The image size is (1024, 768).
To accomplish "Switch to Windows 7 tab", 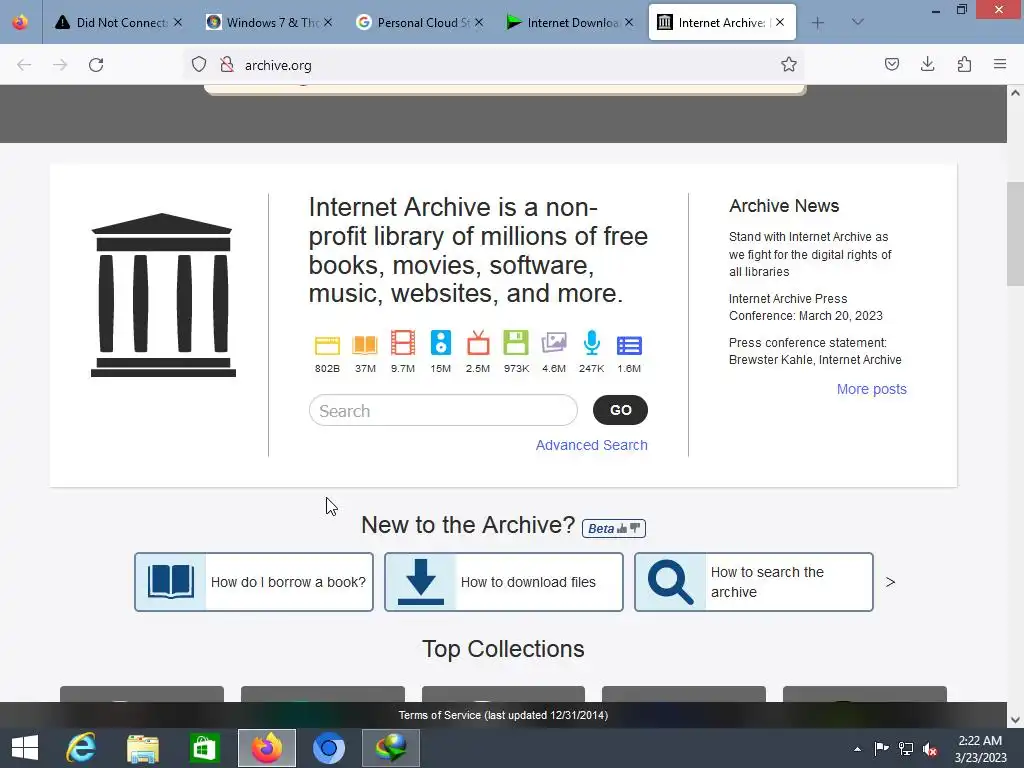I will (x=270, y=23).
